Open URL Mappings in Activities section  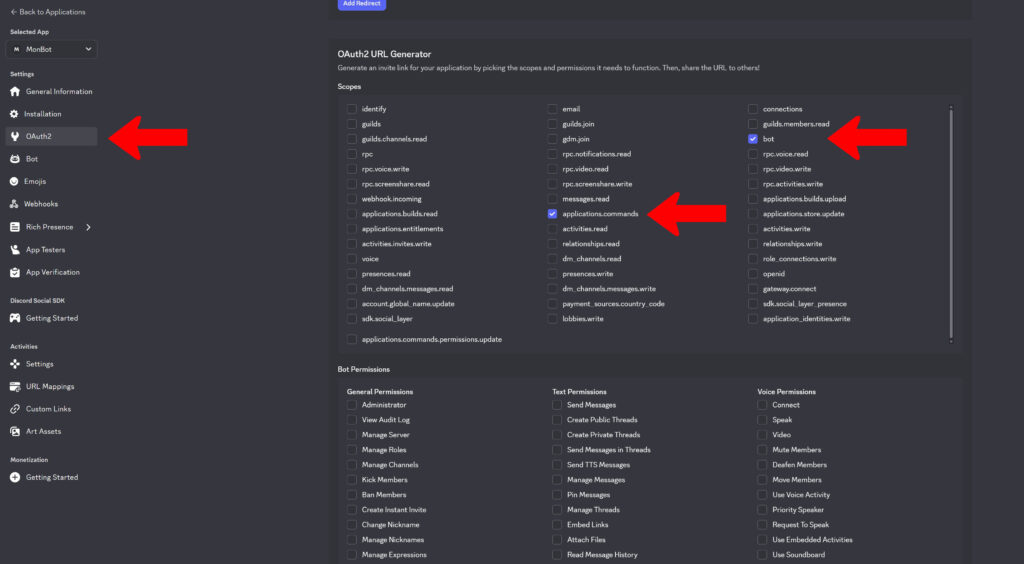[x=50, y=386]
